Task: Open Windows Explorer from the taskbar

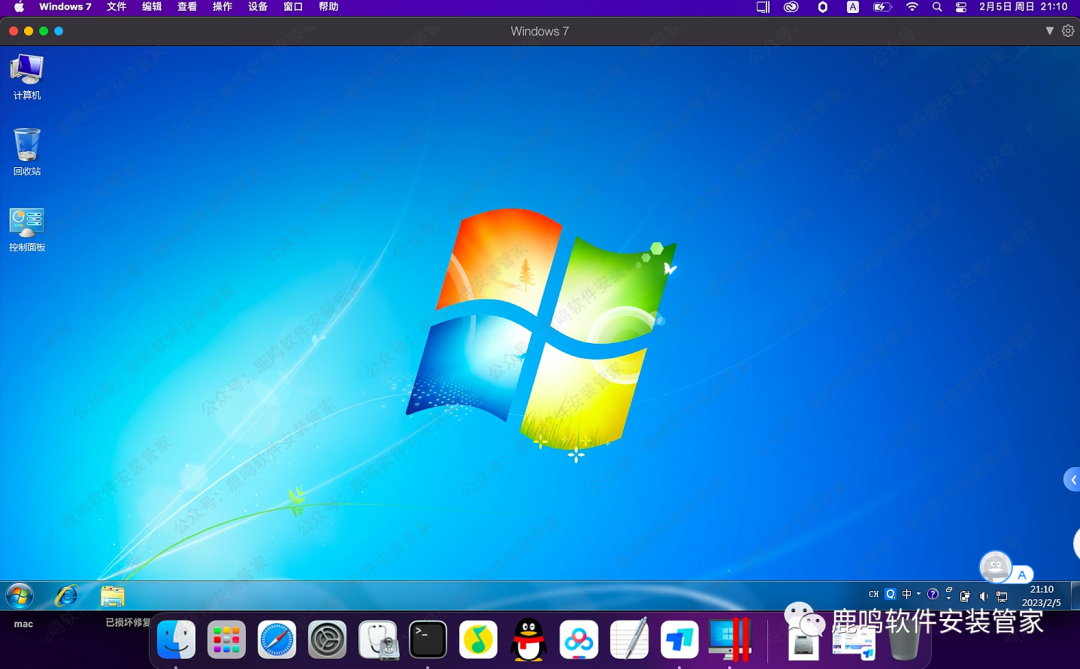Action: tap(112, 596)
